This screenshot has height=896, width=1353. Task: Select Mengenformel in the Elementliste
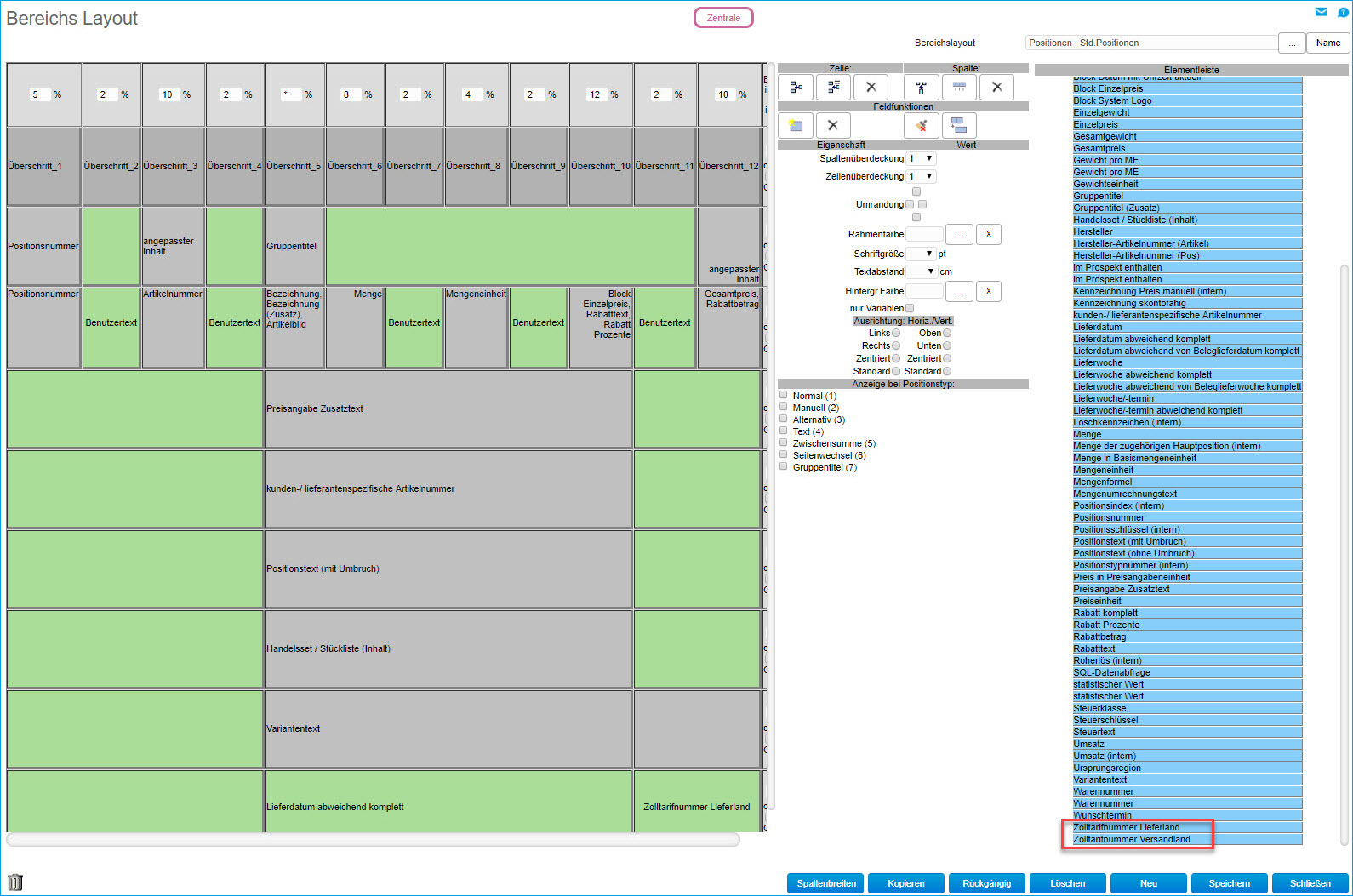(1187, 482)
